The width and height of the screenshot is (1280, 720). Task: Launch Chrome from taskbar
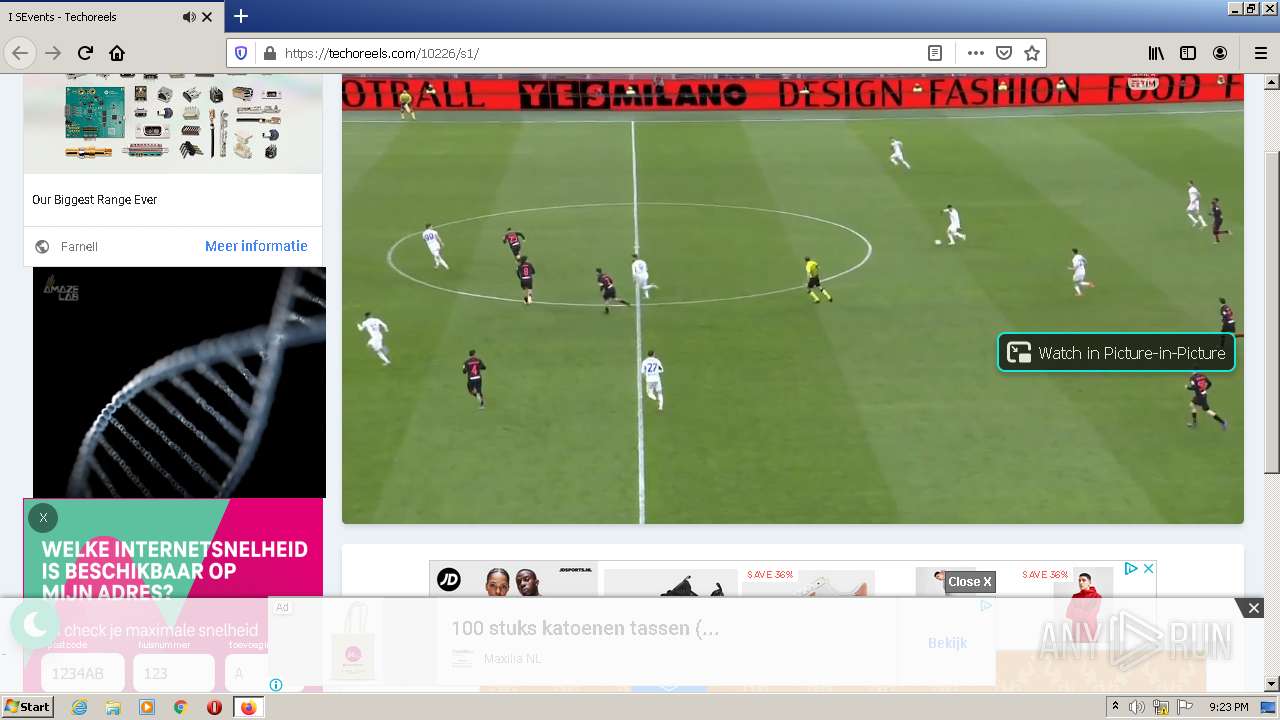(180, 707)
